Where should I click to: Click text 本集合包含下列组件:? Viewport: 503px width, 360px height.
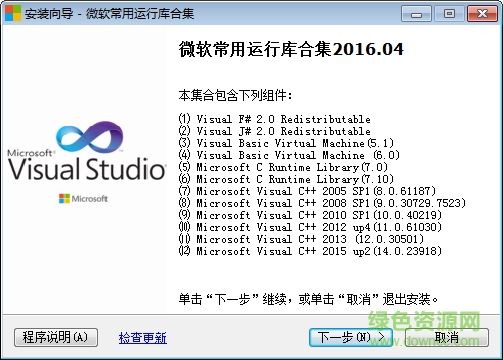tap(235, 95)
